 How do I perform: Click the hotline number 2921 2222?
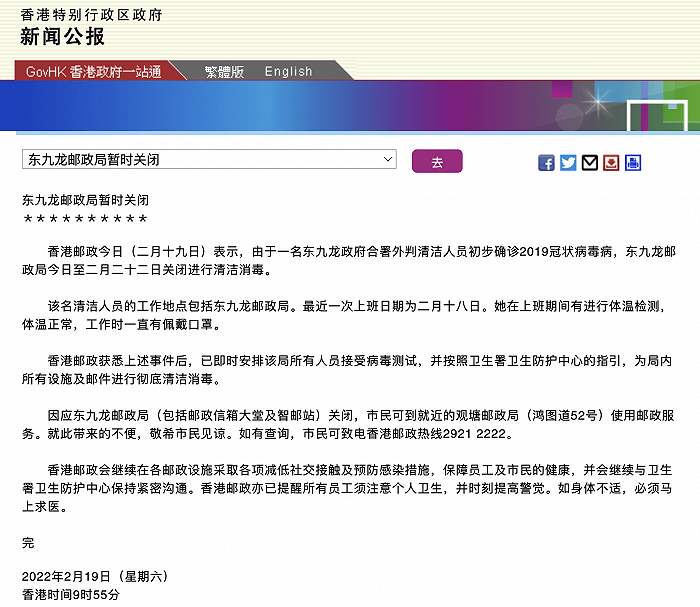click(x=475, y=434)
